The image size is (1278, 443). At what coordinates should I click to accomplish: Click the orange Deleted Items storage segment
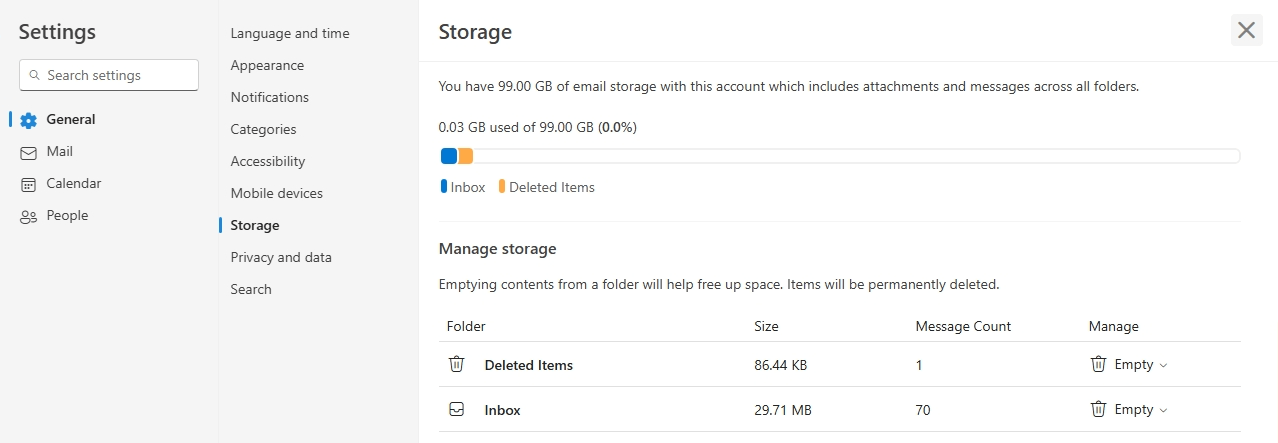pyautogui.click(x=465, y=156)
